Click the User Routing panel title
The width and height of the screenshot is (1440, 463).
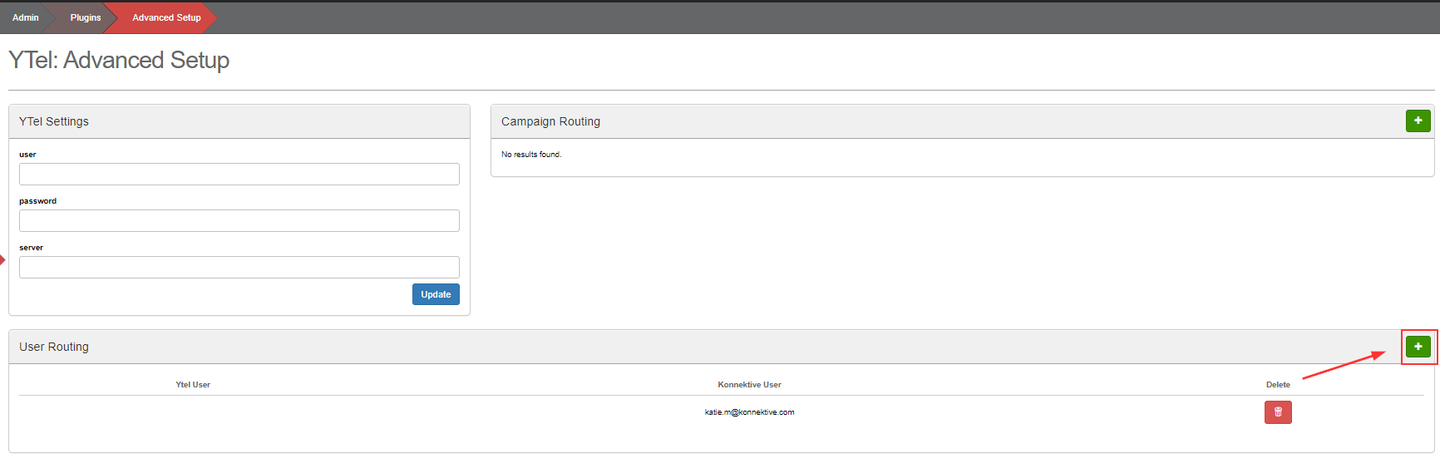point(54,346)
